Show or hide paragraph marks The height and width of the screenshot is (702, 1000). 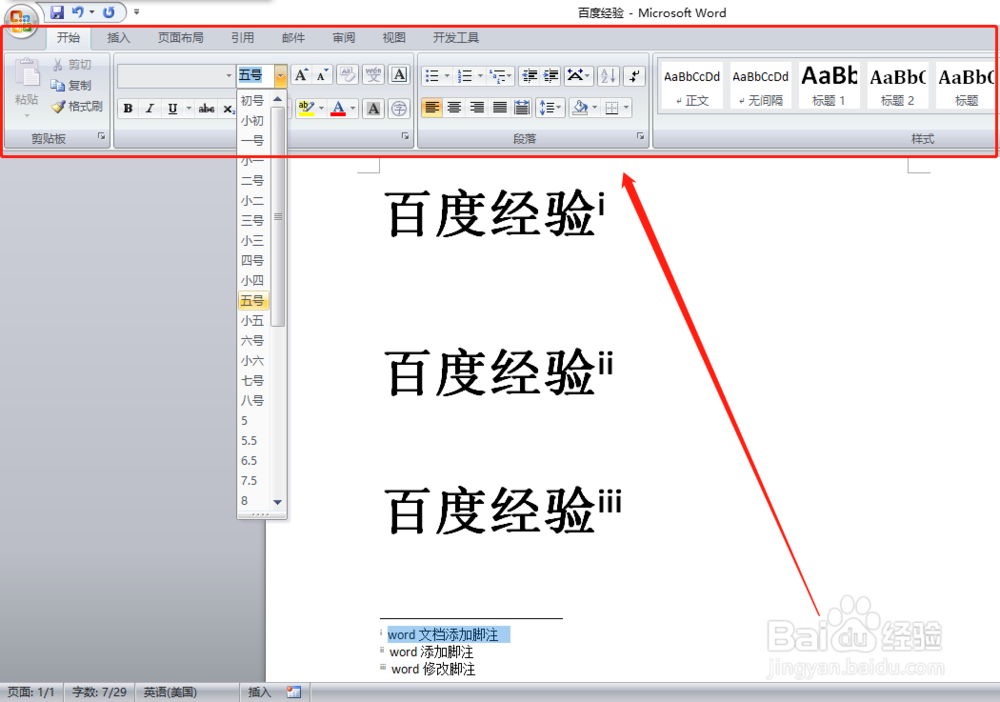pos(634,77)
